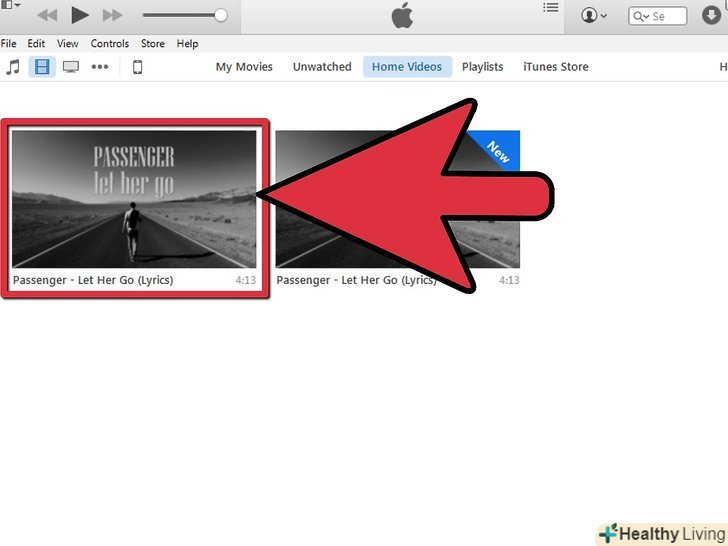
Task: Open the downloads icon
Action: 711,15
